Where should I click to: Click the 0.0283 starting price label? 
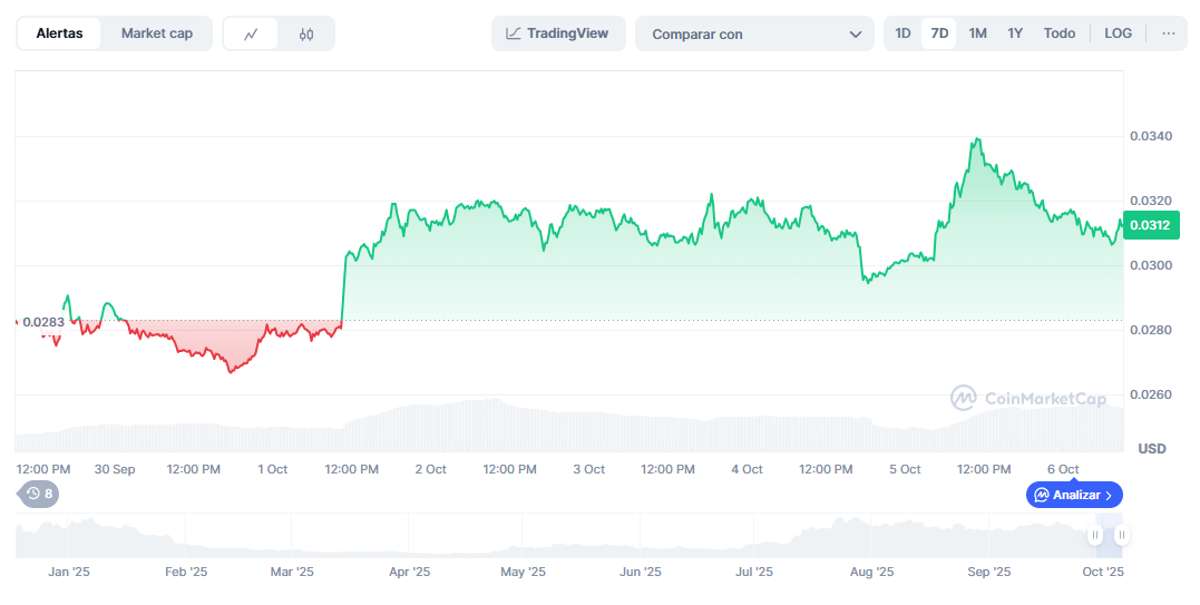click(x=43, y=322)
